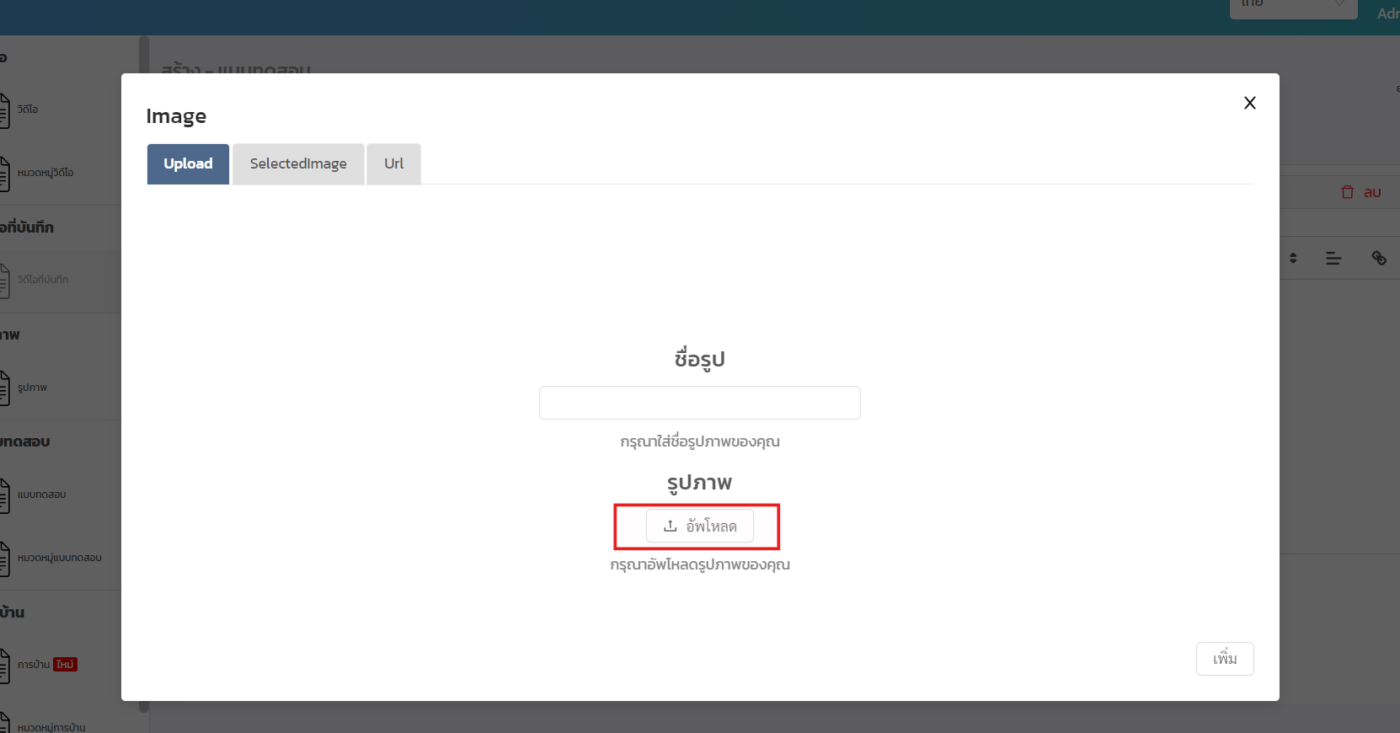Screen dimensions: 1400x733
Task: Close the Image dialog with X
Action: [x=1249, y=103]
